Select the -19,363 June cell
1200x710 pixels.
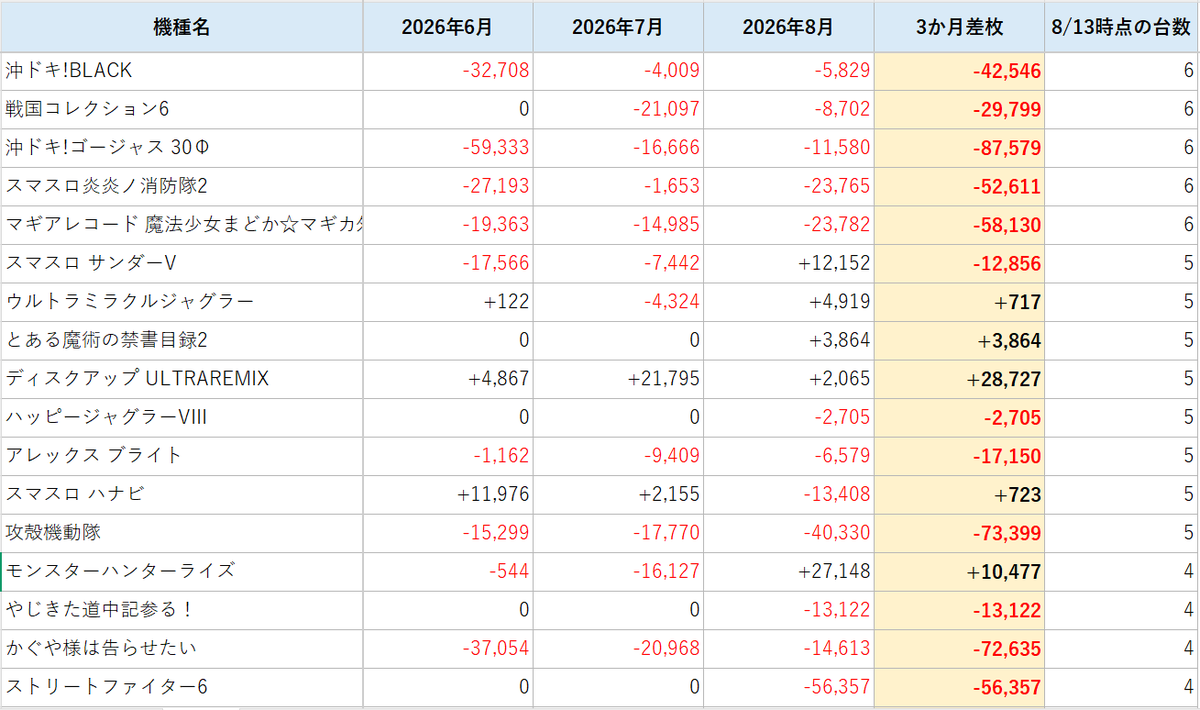pos(448,225)
